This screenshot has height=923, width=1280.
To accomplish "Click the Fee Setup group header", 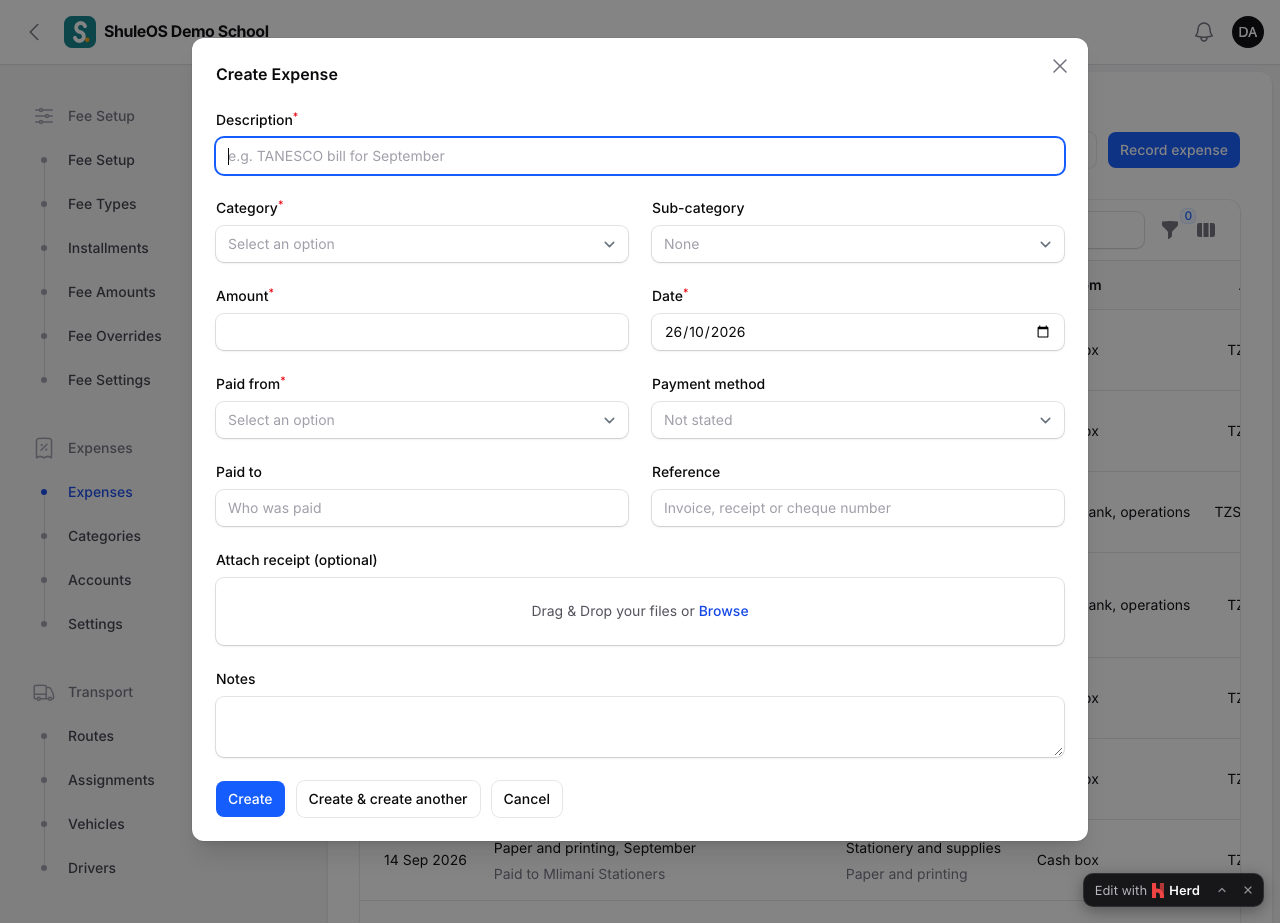I will (101, 116).
